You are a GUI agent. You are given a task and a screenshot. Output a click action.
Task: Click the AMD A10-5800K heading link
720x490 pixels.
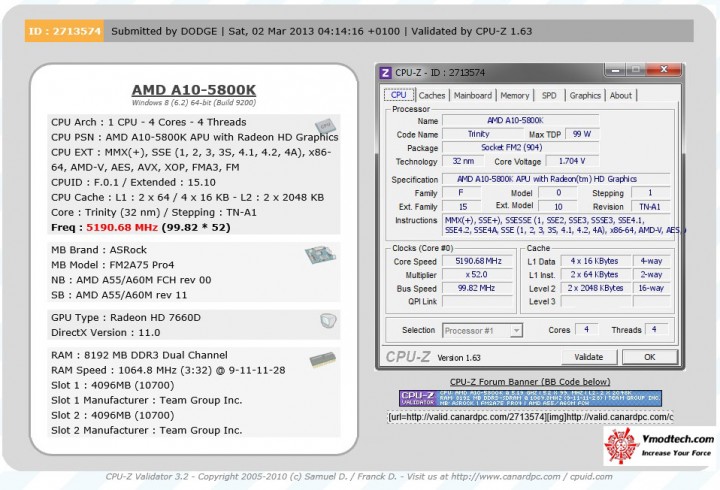click(194, 90)
